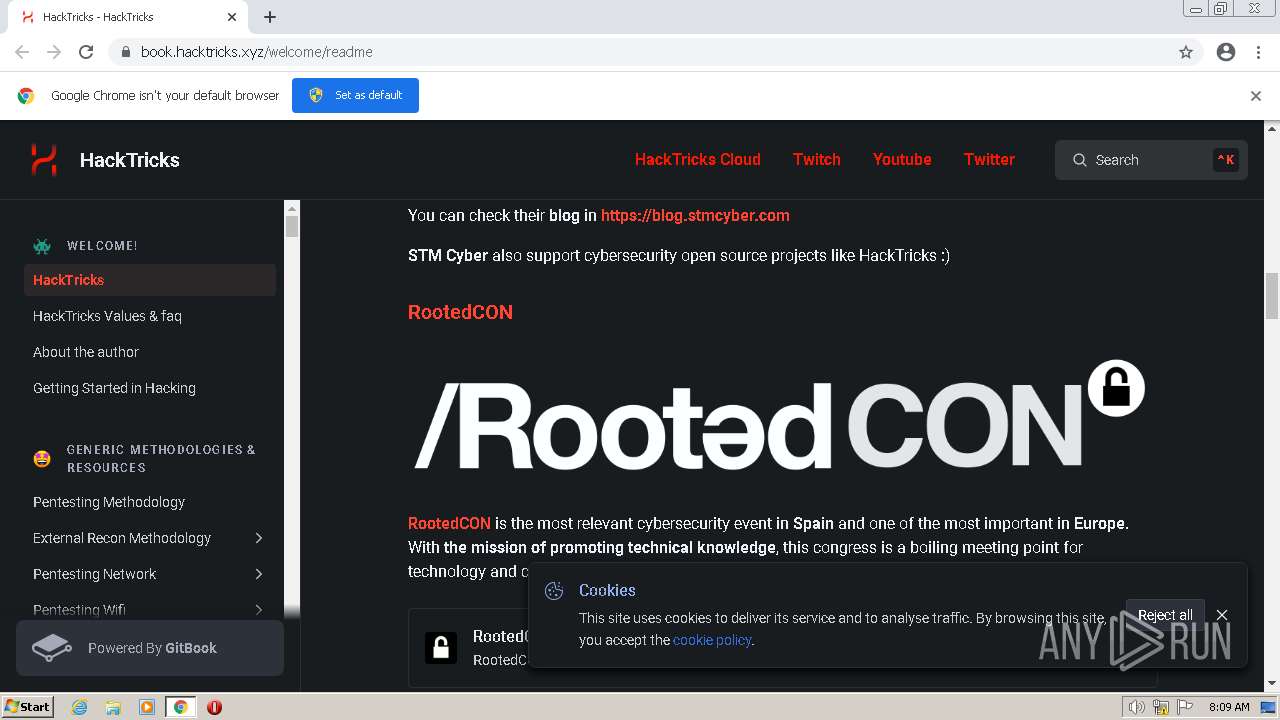Click the main page scrollbar thumb
The width and height of the screenshot is (1280, 720).
[x=1272, y=296]
